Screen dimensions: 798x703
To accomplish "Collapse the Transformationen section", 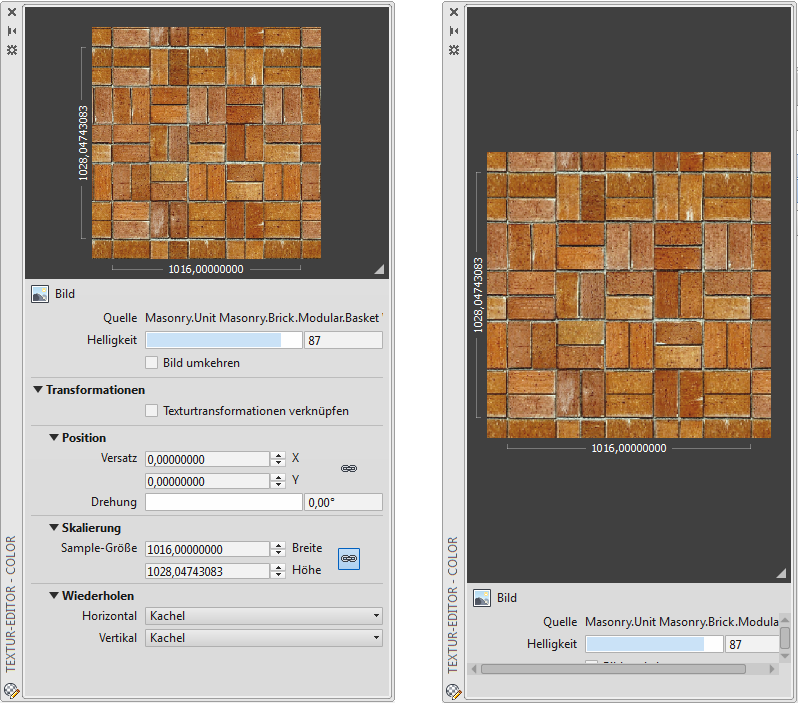I will coord(38,390).
